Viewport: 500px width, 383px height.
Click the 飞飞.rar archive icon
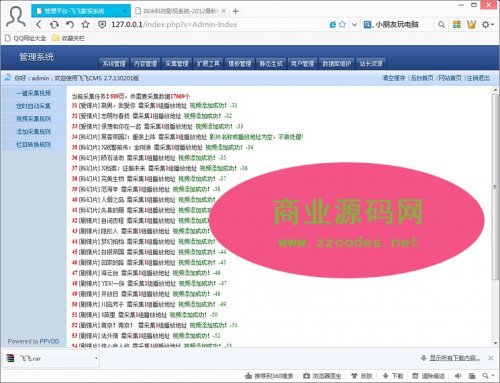point(11,358)
